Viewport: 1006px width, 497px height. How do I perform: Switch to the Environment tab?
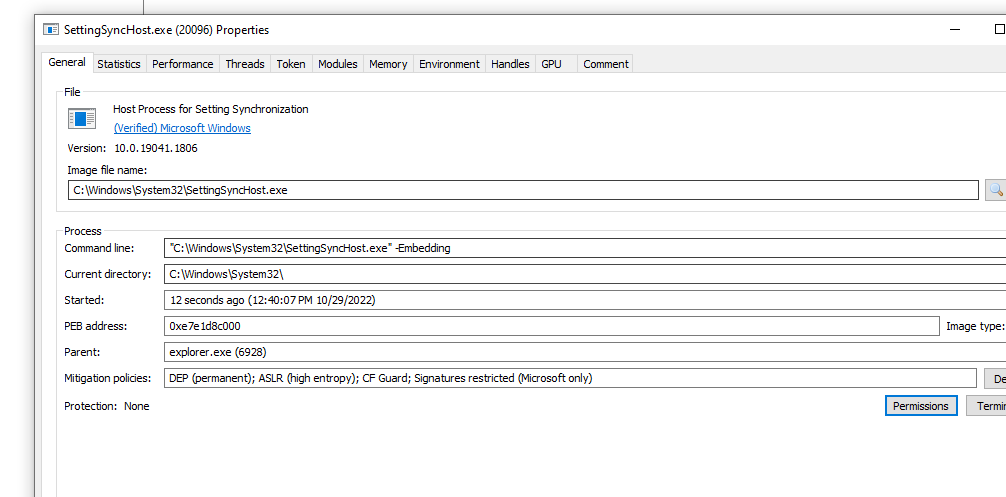pos(449,64)
